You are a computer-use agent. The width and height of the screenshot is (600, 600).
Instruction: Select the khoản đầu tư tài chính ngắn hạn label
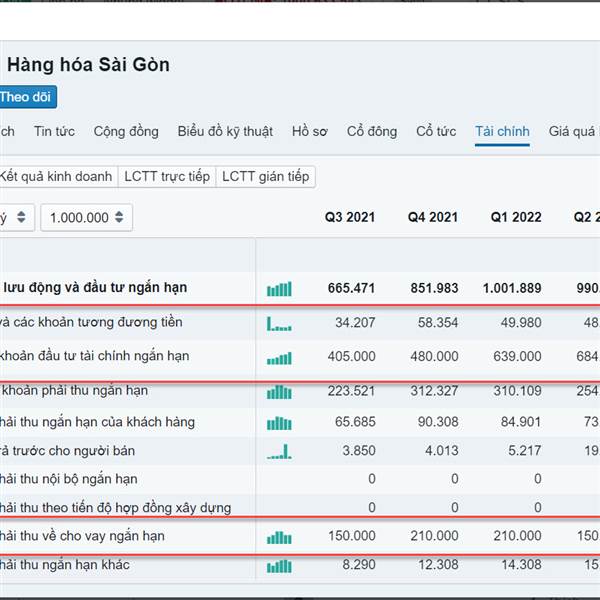[95, 356]
